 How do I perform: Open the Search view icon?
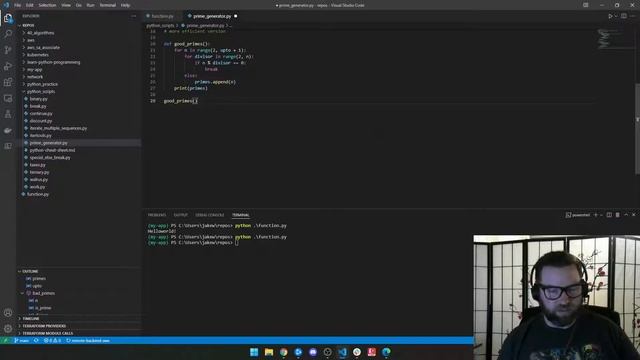(8, 34)
